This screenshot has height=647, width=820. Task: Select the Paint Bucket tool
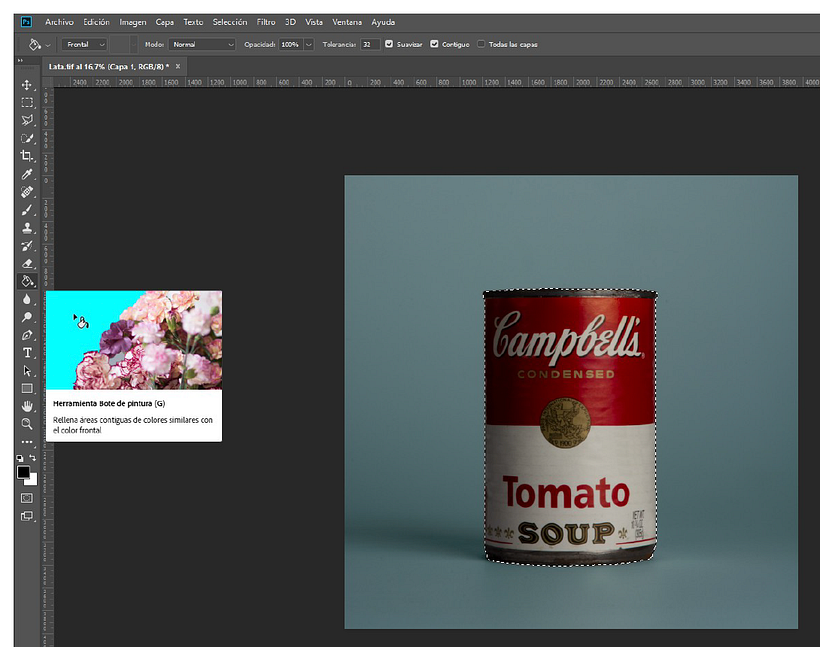pos(27,281)
